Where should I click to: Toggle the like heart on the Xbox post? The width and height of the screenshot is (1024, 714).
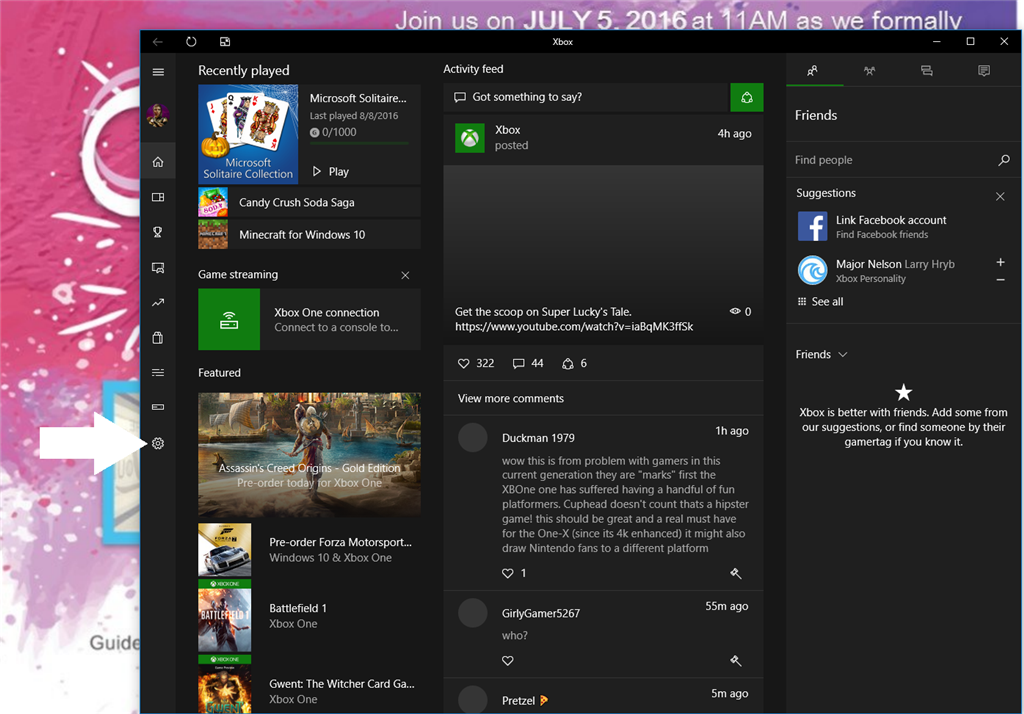coord(463,363)
